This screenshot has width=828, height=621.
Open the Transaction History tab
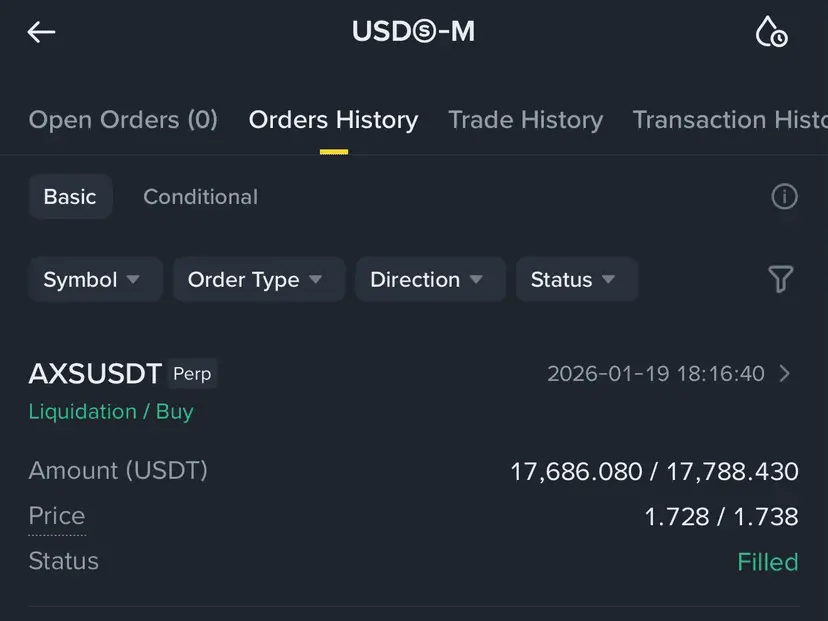point(728,120)
